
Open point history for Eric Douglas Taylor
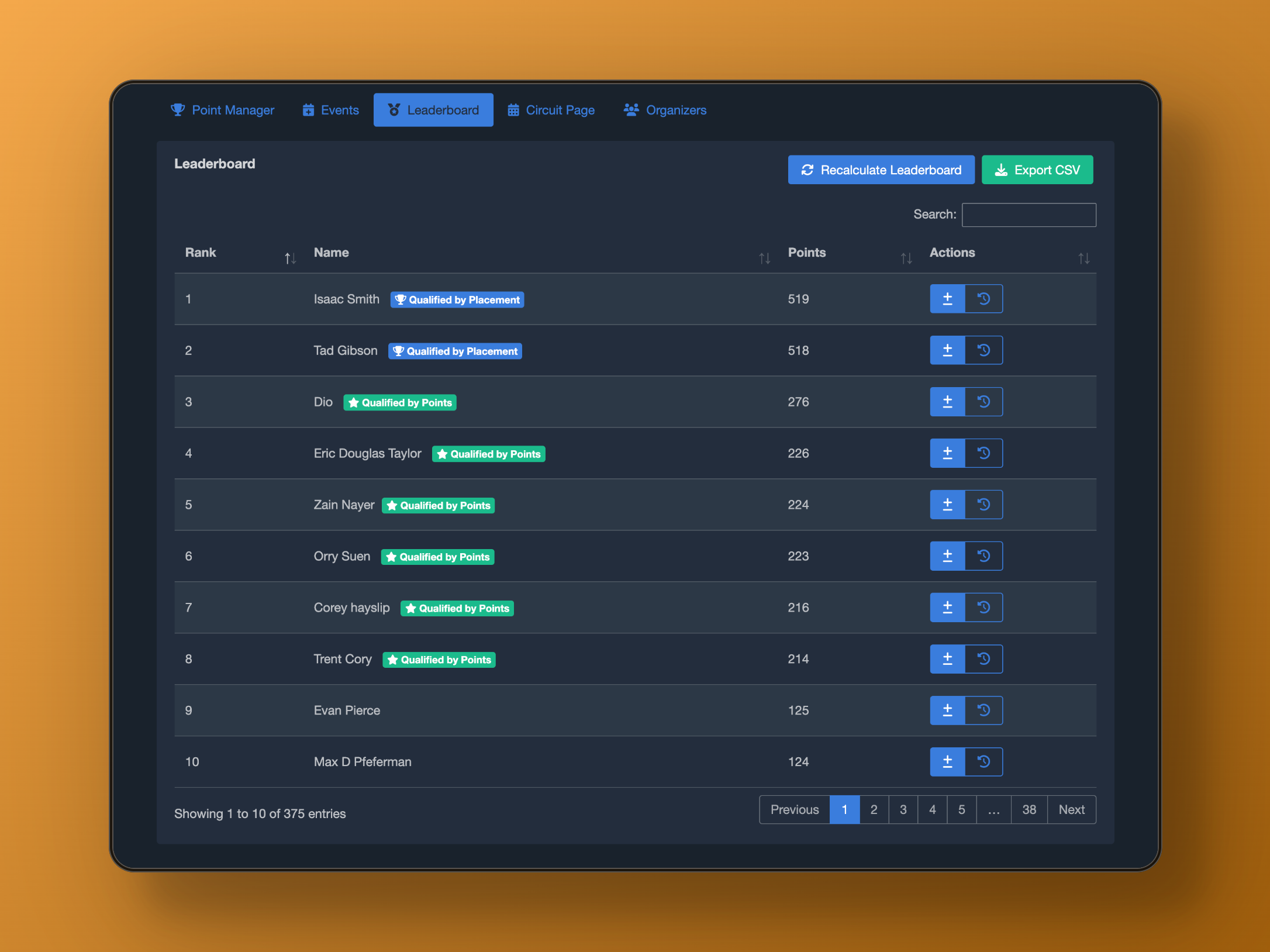pyautogui.click(x=983, y=453)
